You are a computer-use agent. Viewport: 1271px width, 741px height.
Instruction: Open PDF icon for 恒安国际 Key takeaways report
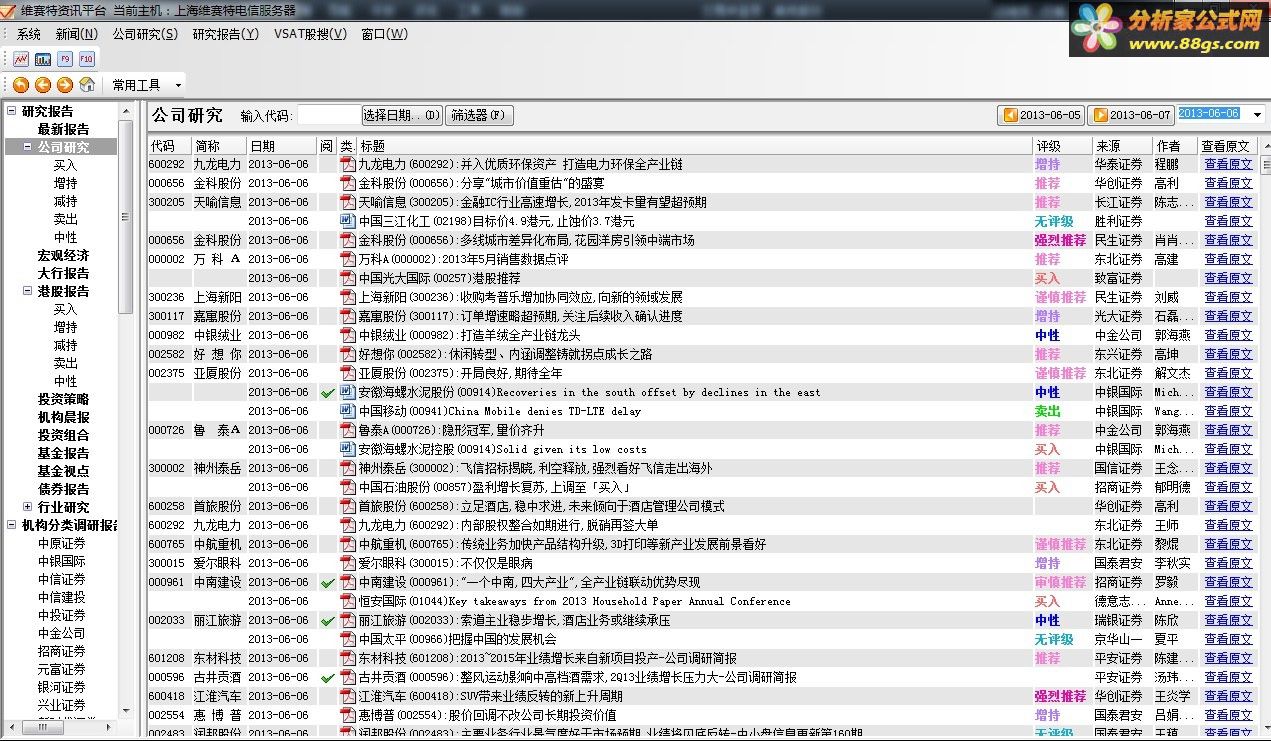348,601
